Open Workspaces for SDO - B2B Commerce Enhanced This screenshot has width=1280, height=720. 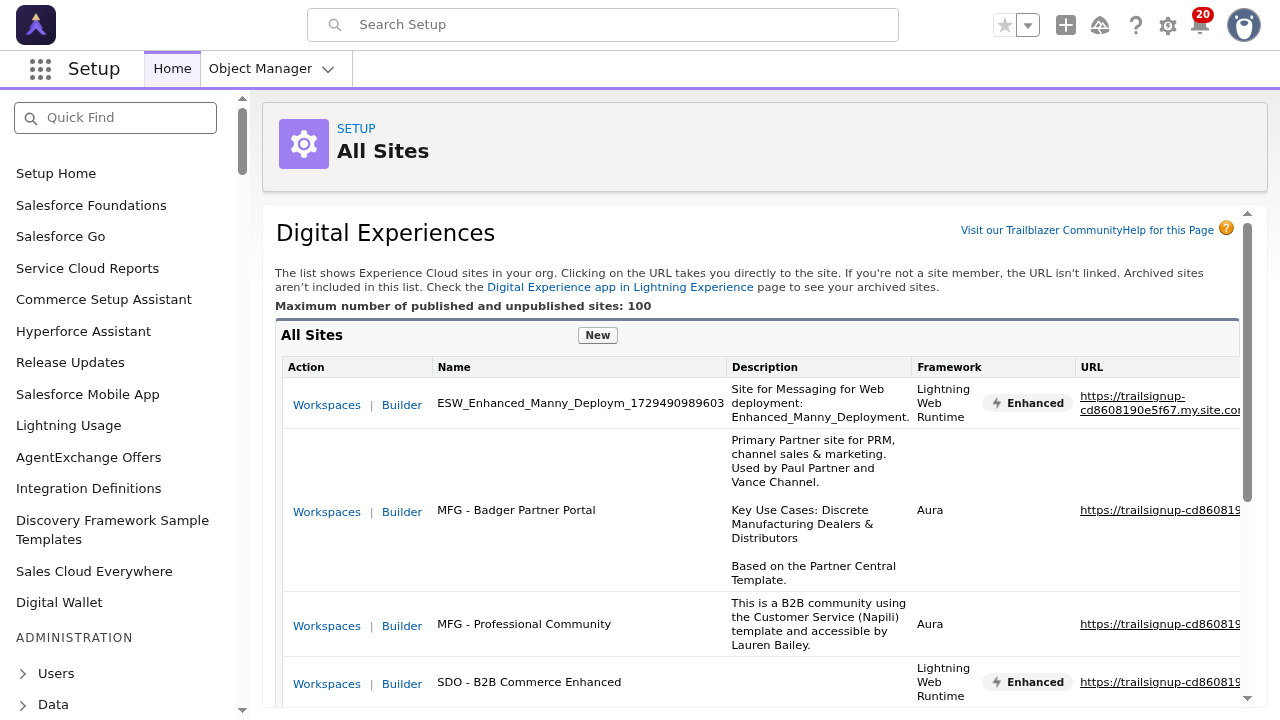point(326,684)
